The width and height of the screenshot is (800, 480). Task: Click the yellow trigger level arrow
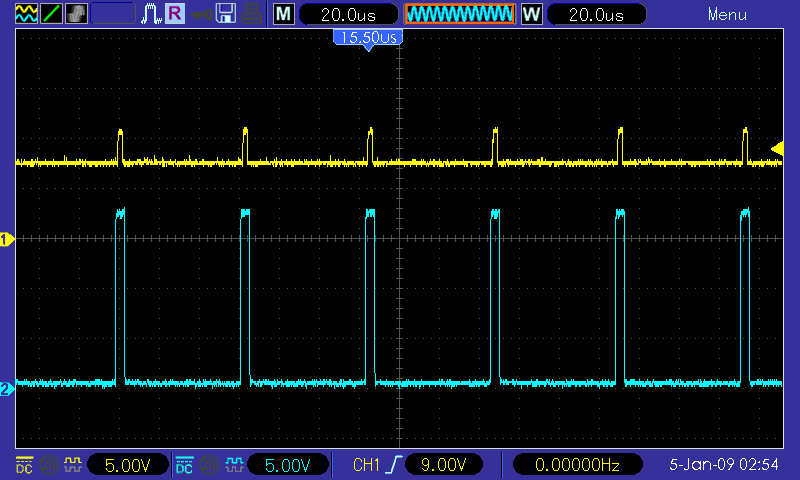point(777,148)
